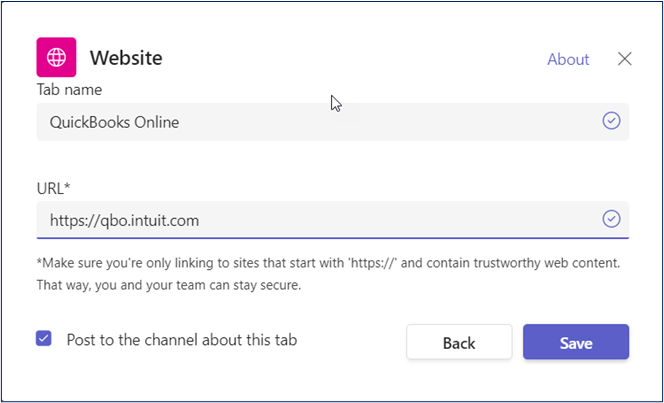The height and width of the screenshot is (403, 664).
Task: Save the website tab
Action: pos(576,342)
